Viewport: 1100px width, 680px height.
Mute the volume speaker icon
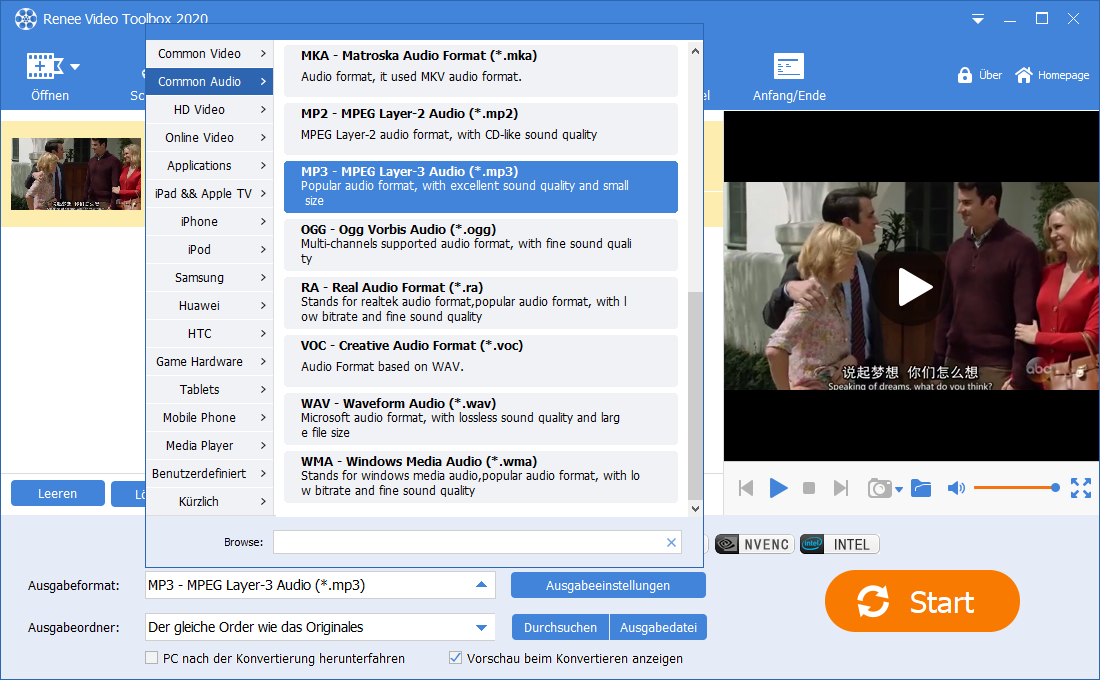point(956,488)
